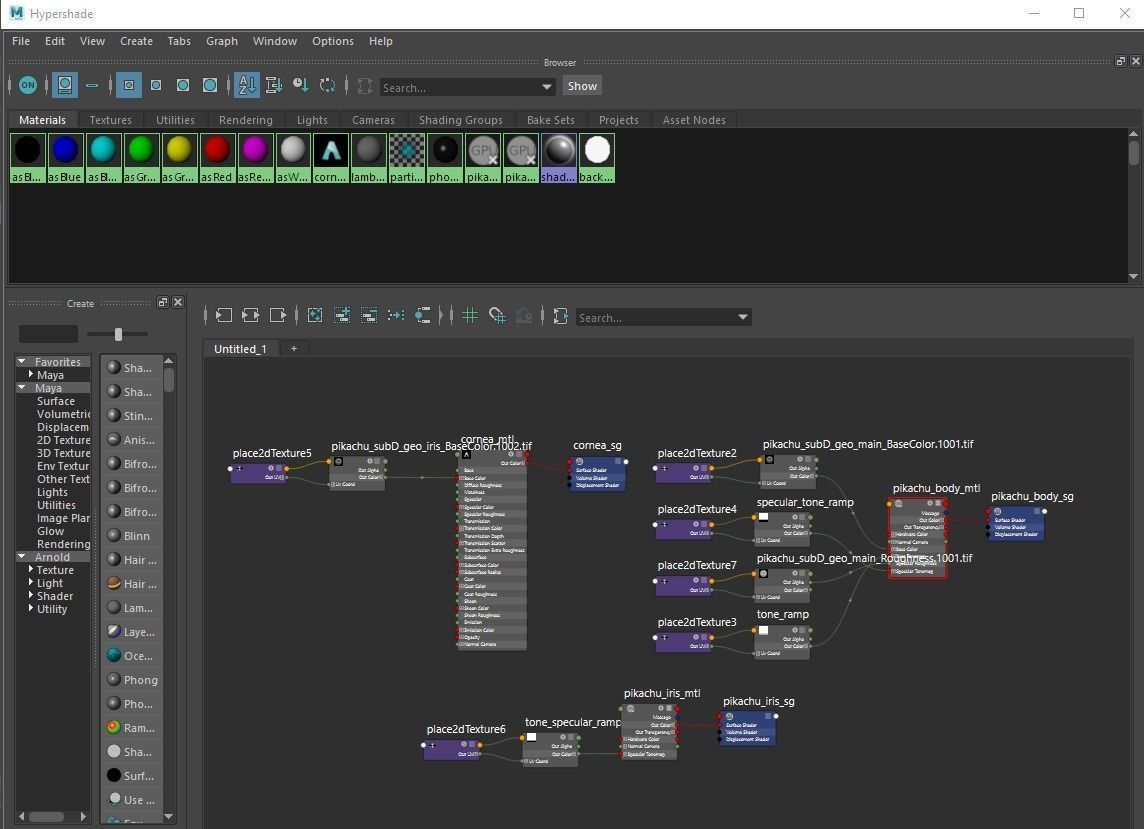Screen dimensions: 1144x829
Task: Sort browser items by name (A-Z)
Action: (x=247, y=85)
